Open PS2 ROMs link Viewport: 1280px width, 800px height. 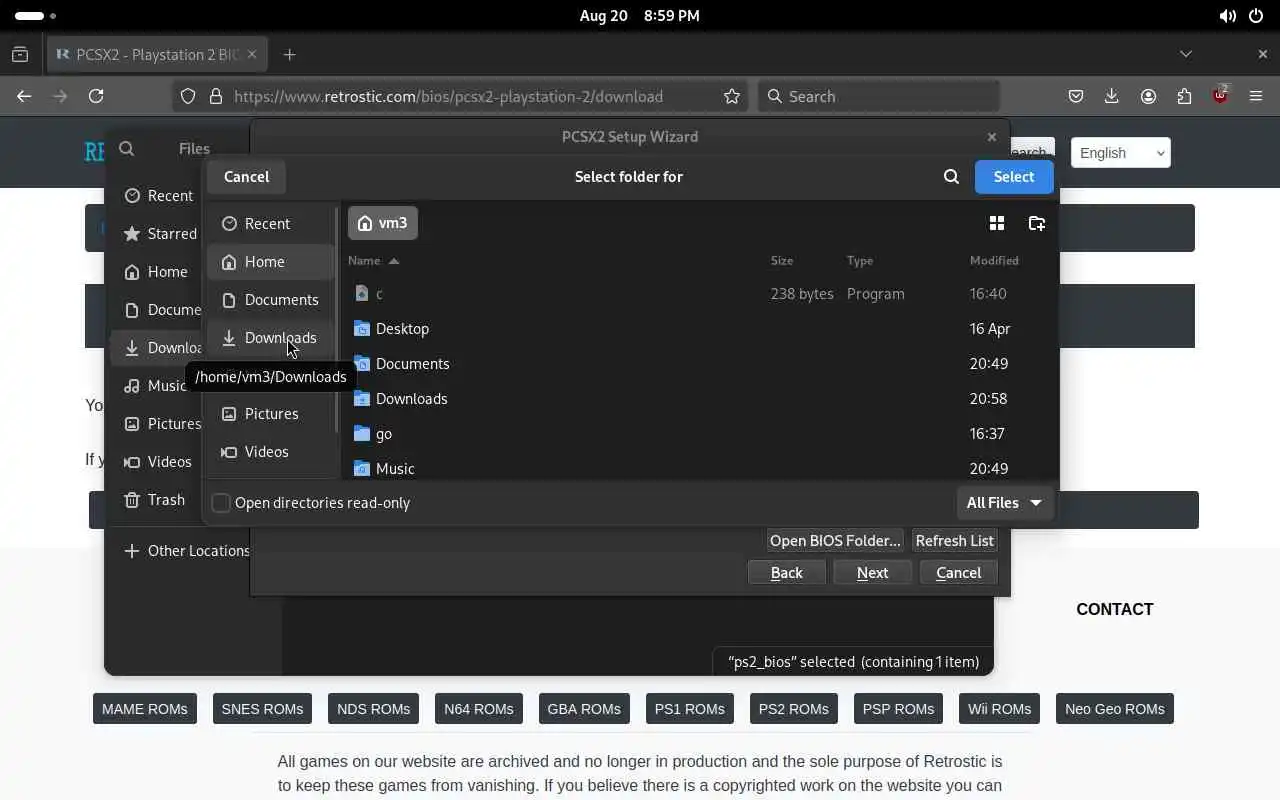(x=794, y=709)
